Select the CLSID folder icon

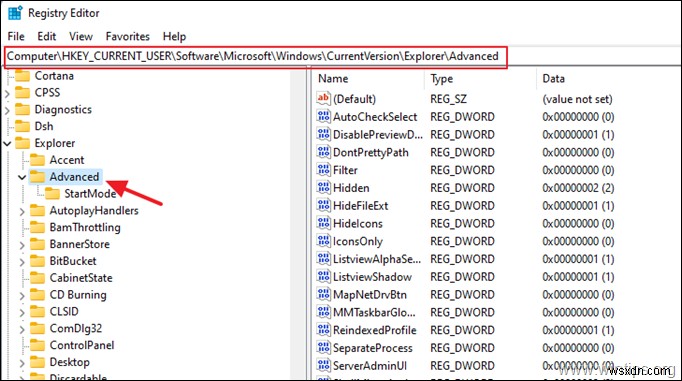coord(37,311)
